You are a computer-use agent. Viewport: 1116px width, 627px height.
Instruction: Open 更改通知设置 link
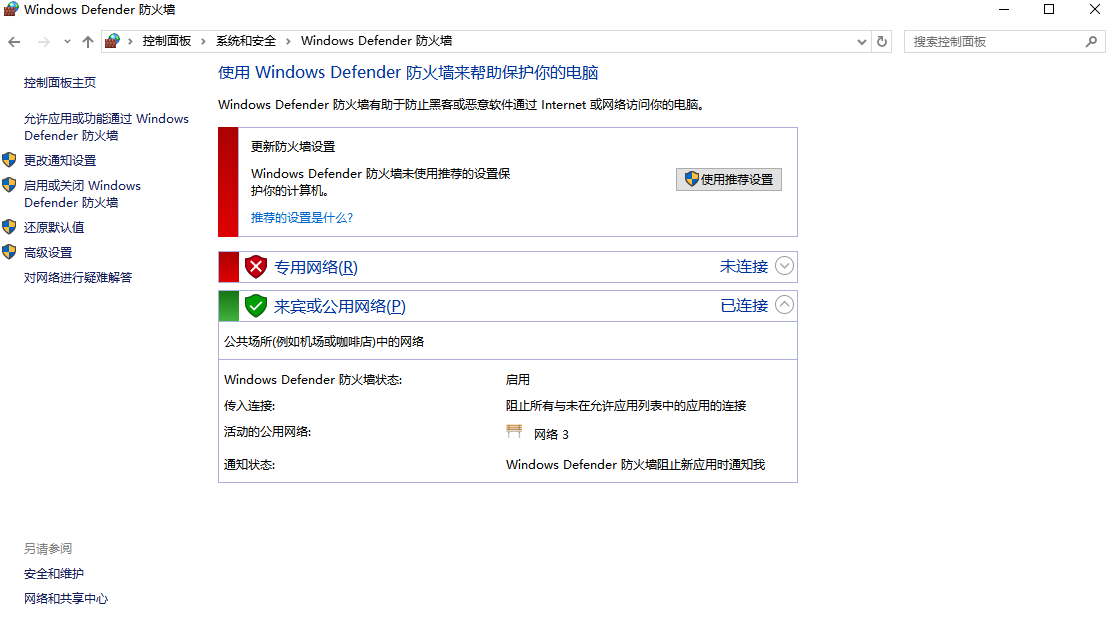point(60,161)
